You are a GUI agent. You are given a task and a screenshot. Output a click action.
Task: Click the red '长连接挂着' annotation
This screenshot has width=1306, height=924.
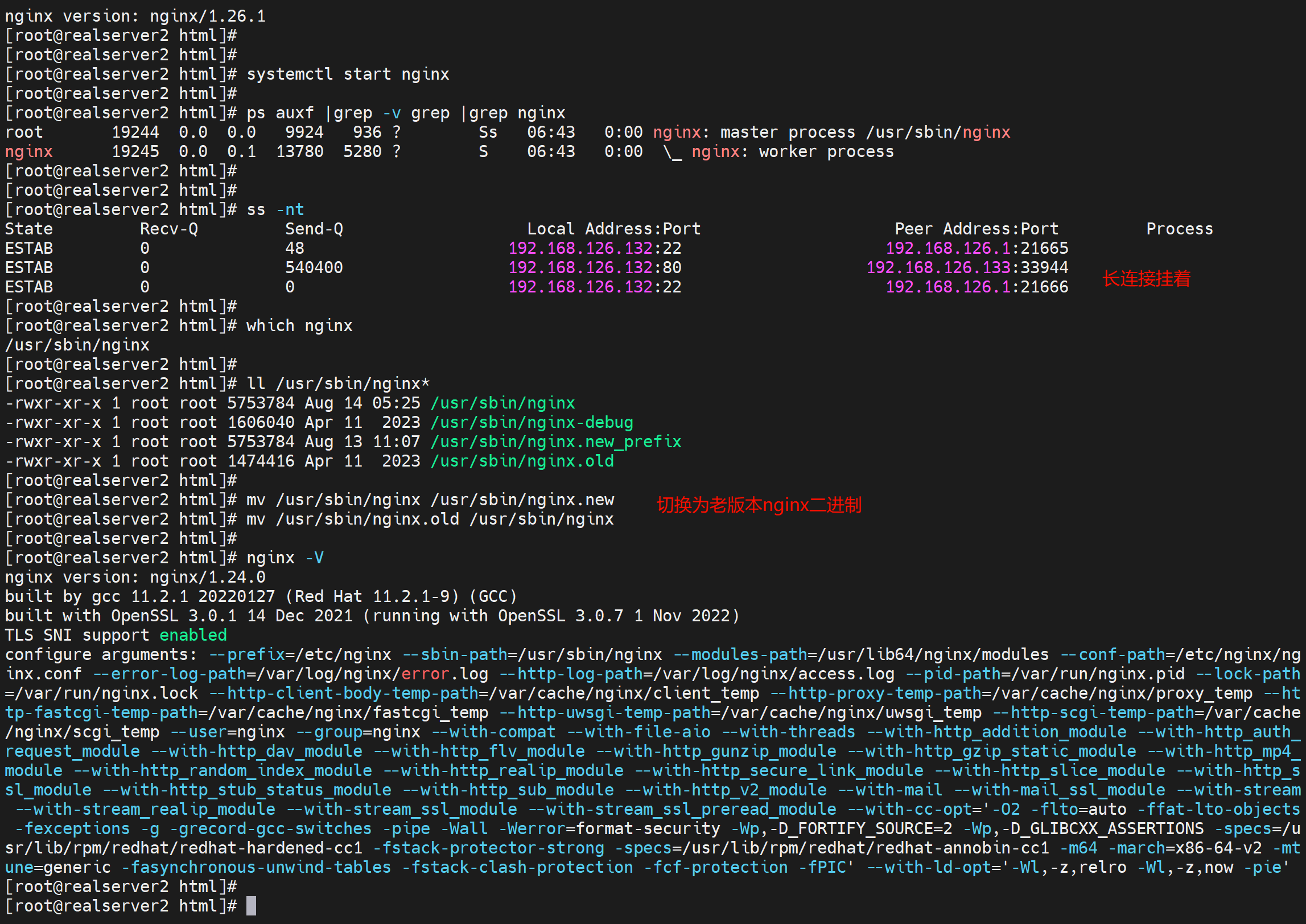click(x=1146, y=279)
